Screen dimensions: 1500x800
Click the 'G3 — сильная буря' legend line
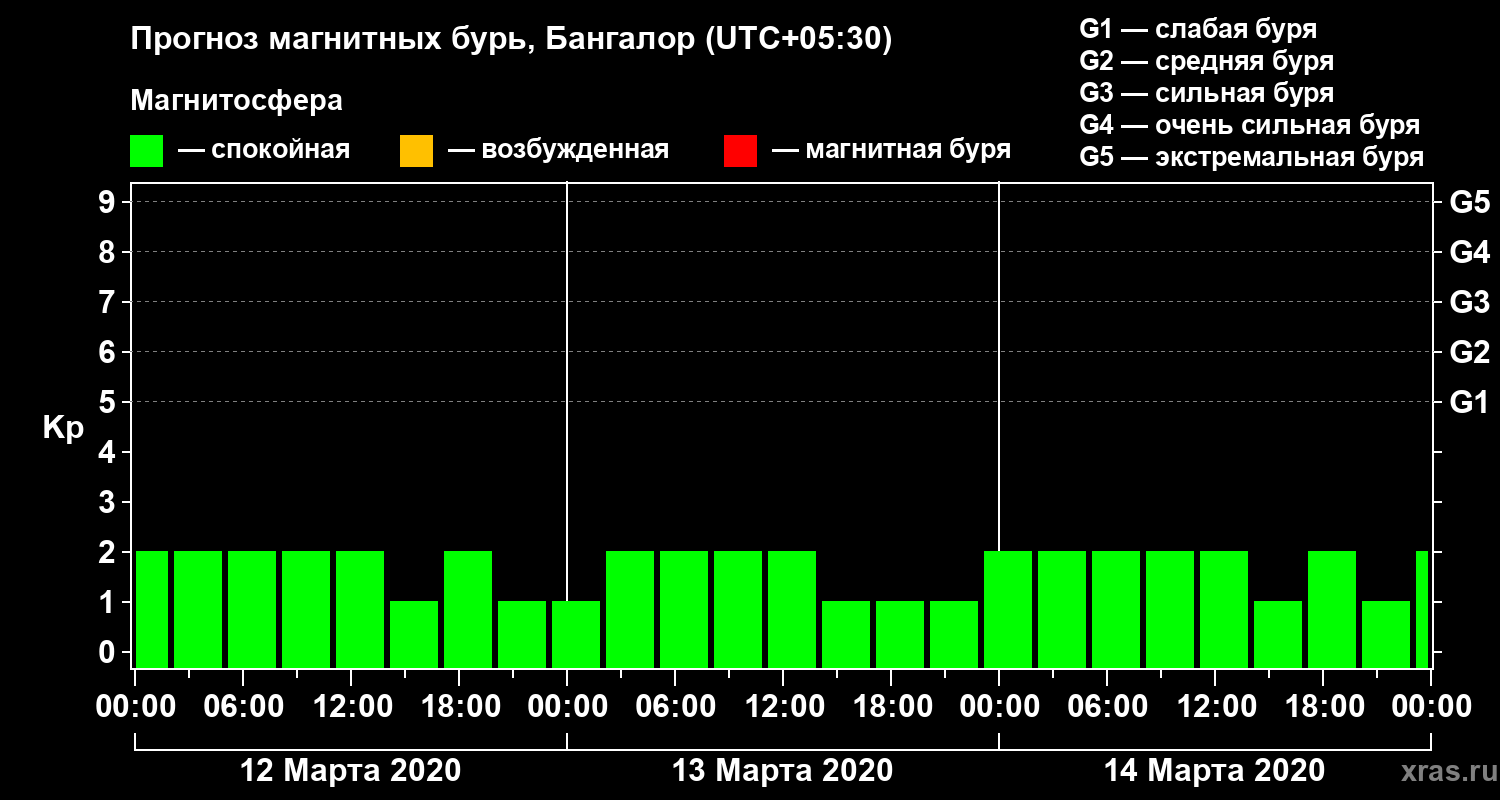[x=1207, y=93]
